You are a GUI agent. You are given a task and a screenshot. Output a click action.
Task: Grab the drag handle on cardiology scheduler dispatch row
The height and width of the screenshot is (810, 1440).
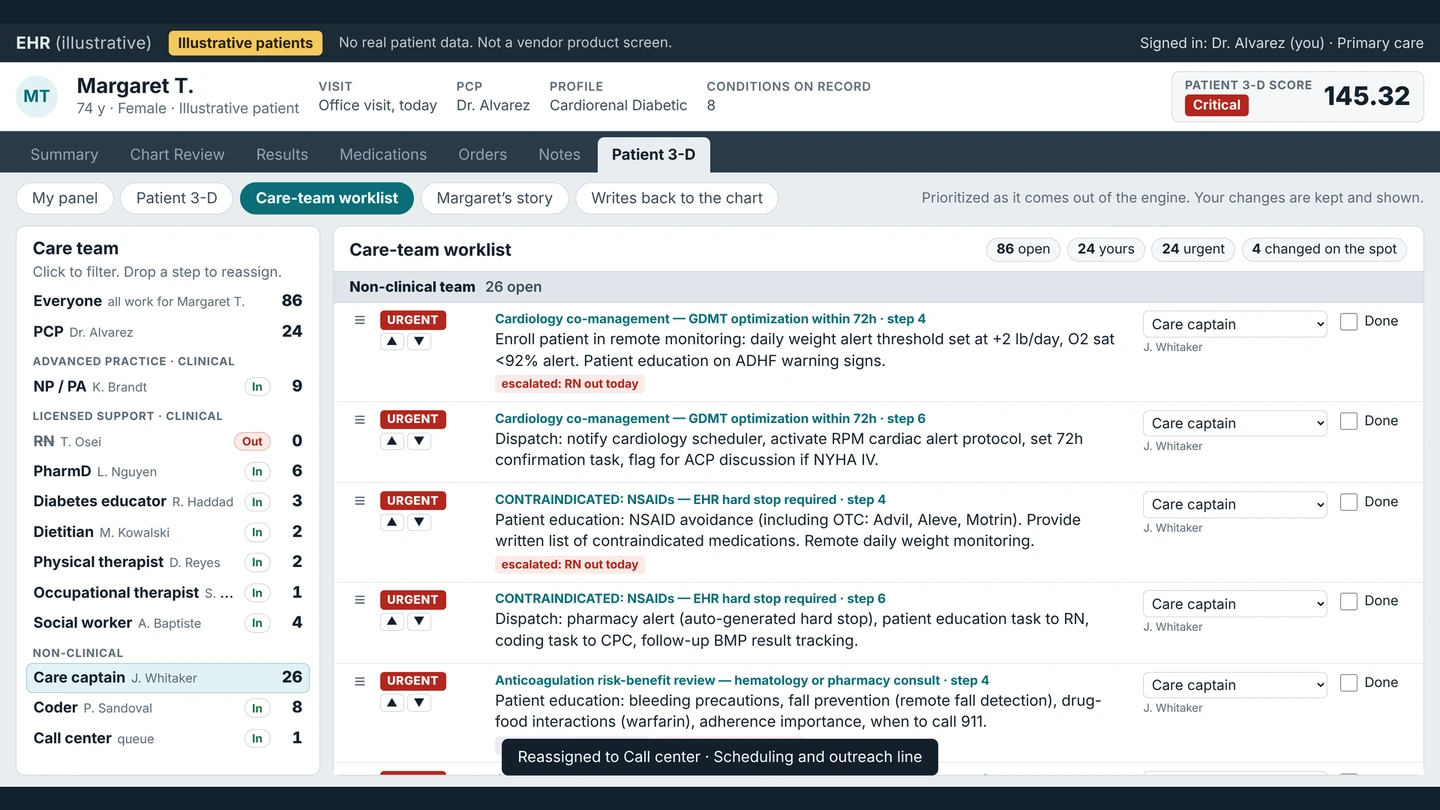click(360, 420)
